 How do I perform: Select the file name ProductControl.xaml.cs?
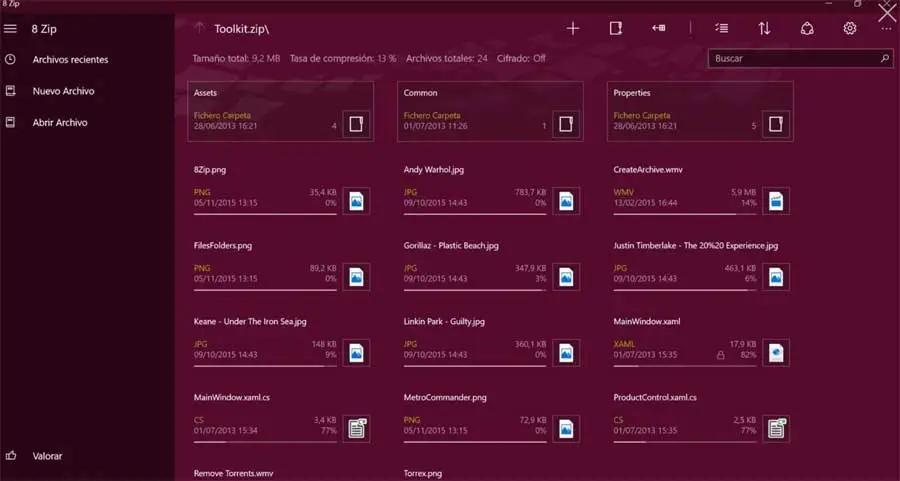pos(655,397)
